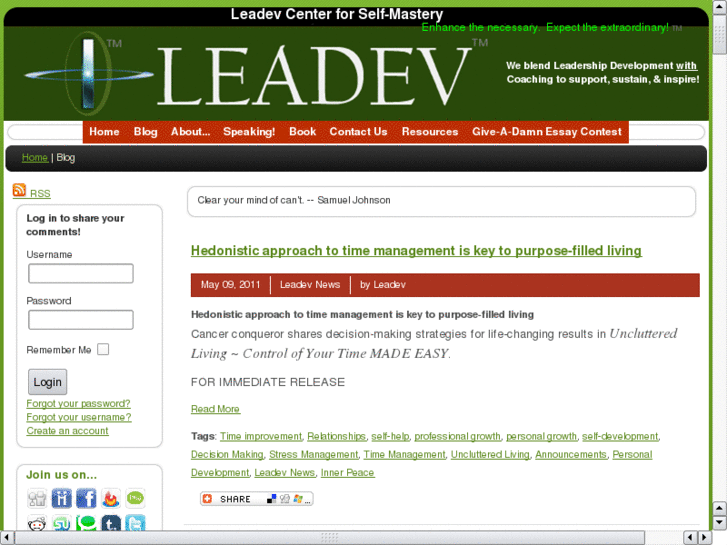Open the Leadev News tag
Screen dimensions: 727x545
[285, 472]
